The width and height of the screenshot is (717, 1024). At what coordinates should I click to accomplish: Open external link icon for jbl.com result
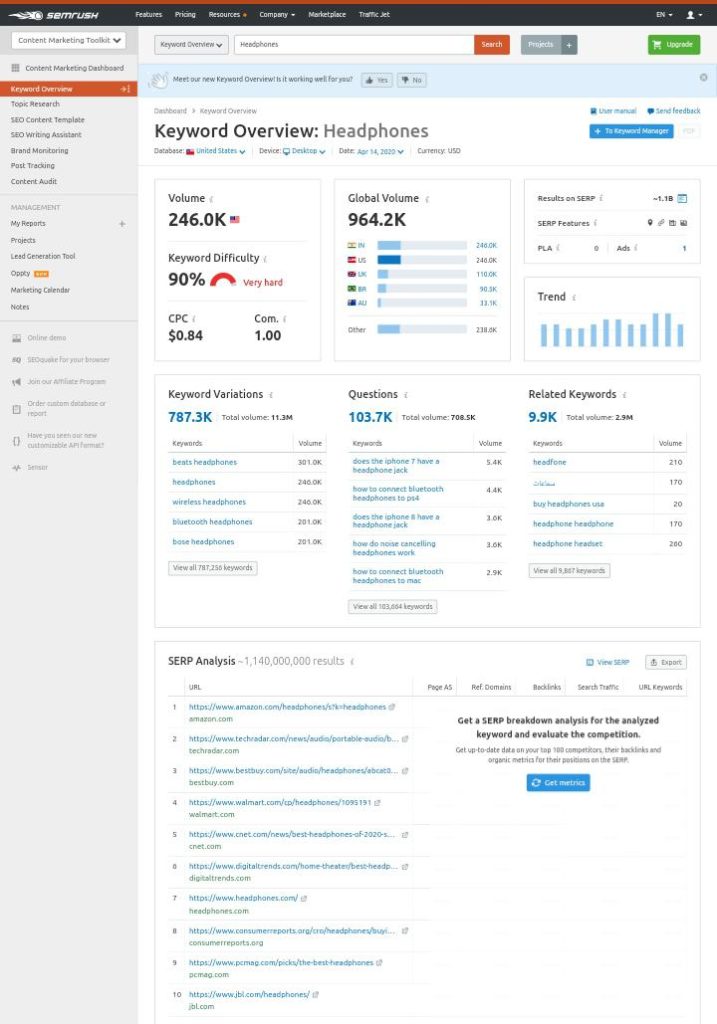[x=315, y=995]
